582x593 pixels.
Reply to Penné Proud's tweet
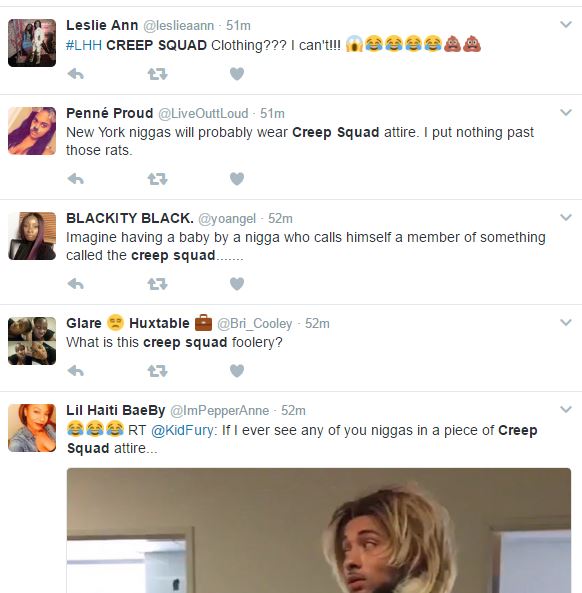(76, 179)
